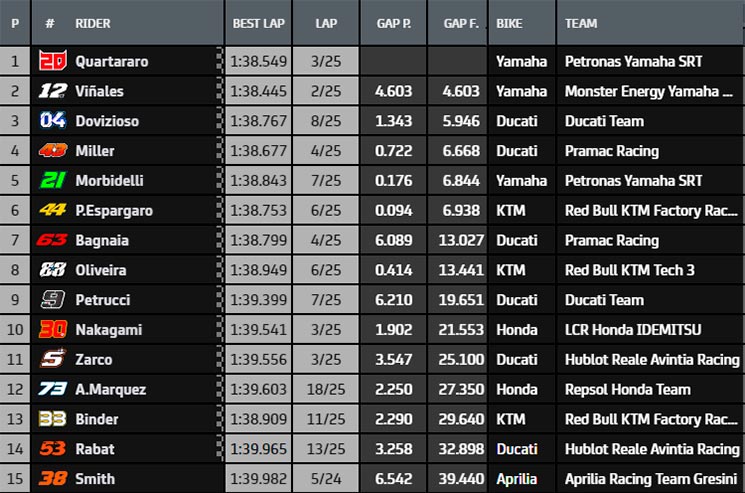Open rider name Petrucci
This screenshot has width=745, height=493.
pos(103,300)
